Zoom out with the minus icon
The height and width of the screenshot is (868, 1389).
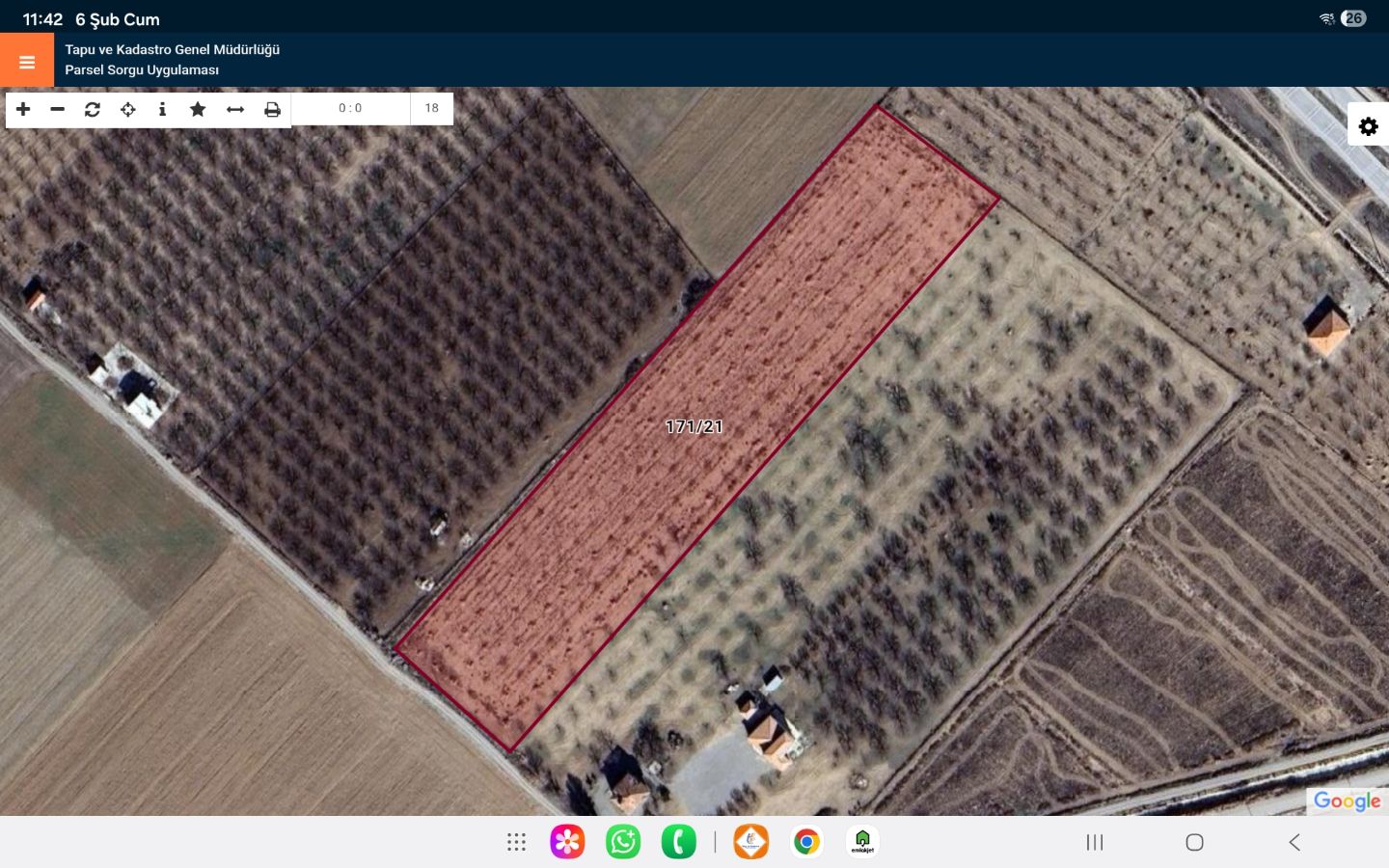pos(58,109)
